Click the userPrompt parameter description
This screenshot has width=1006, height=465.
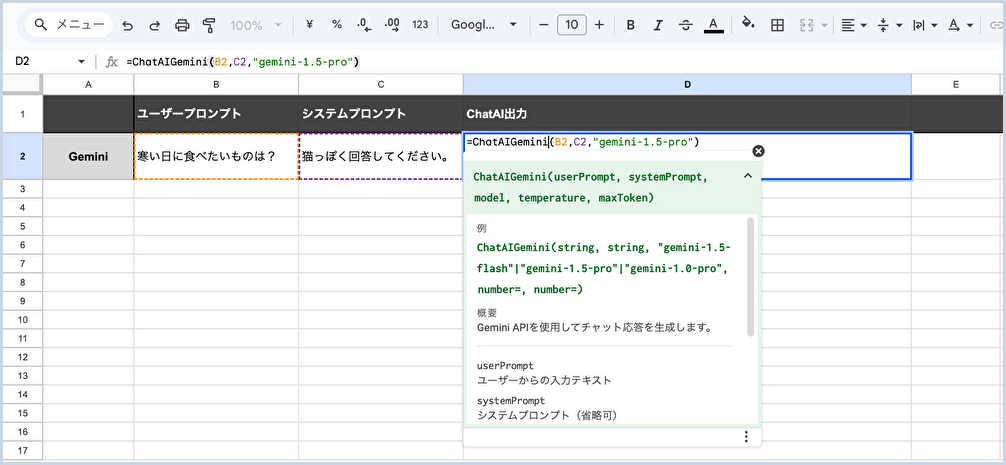544,380
